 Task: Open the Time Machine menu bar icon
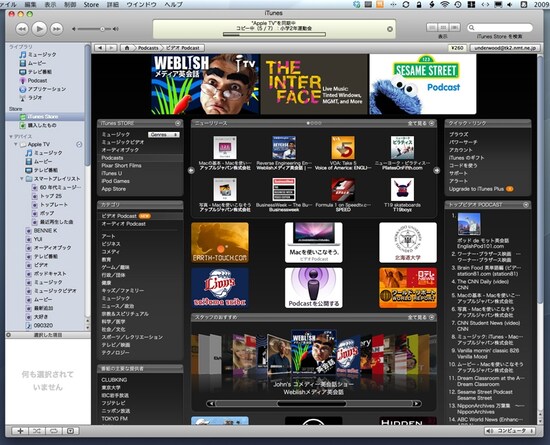point(458,5)
